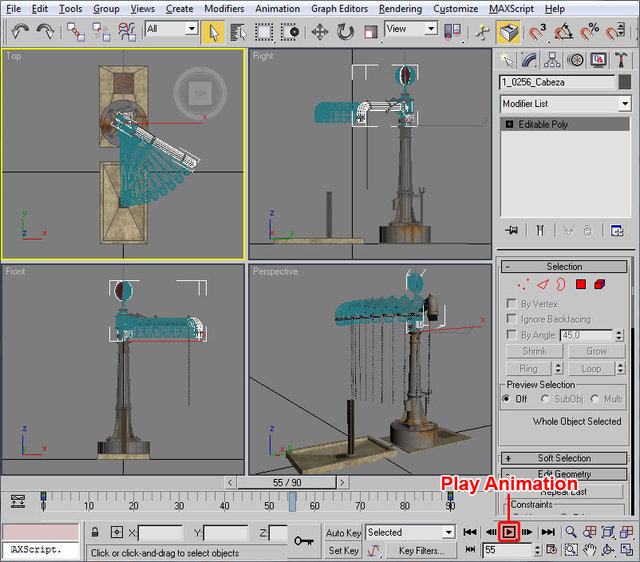The height and width of the screenshot is (562, 640).
Task: Choose Polygon sub-object selection mode
Action: [x=580, y=285]
